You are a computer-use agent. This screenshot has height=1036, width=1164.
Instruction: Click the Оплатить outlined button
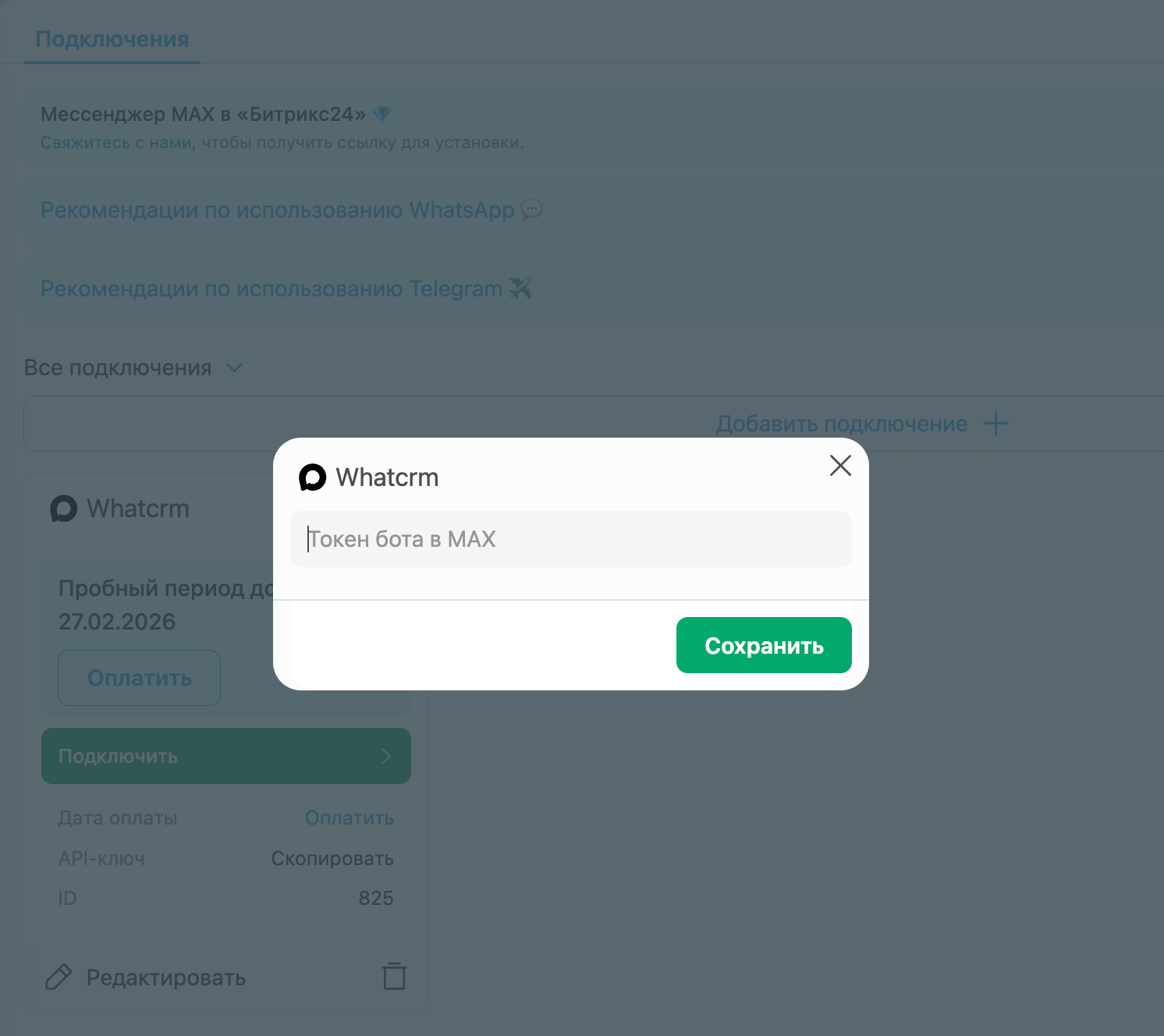click(140, 678)
